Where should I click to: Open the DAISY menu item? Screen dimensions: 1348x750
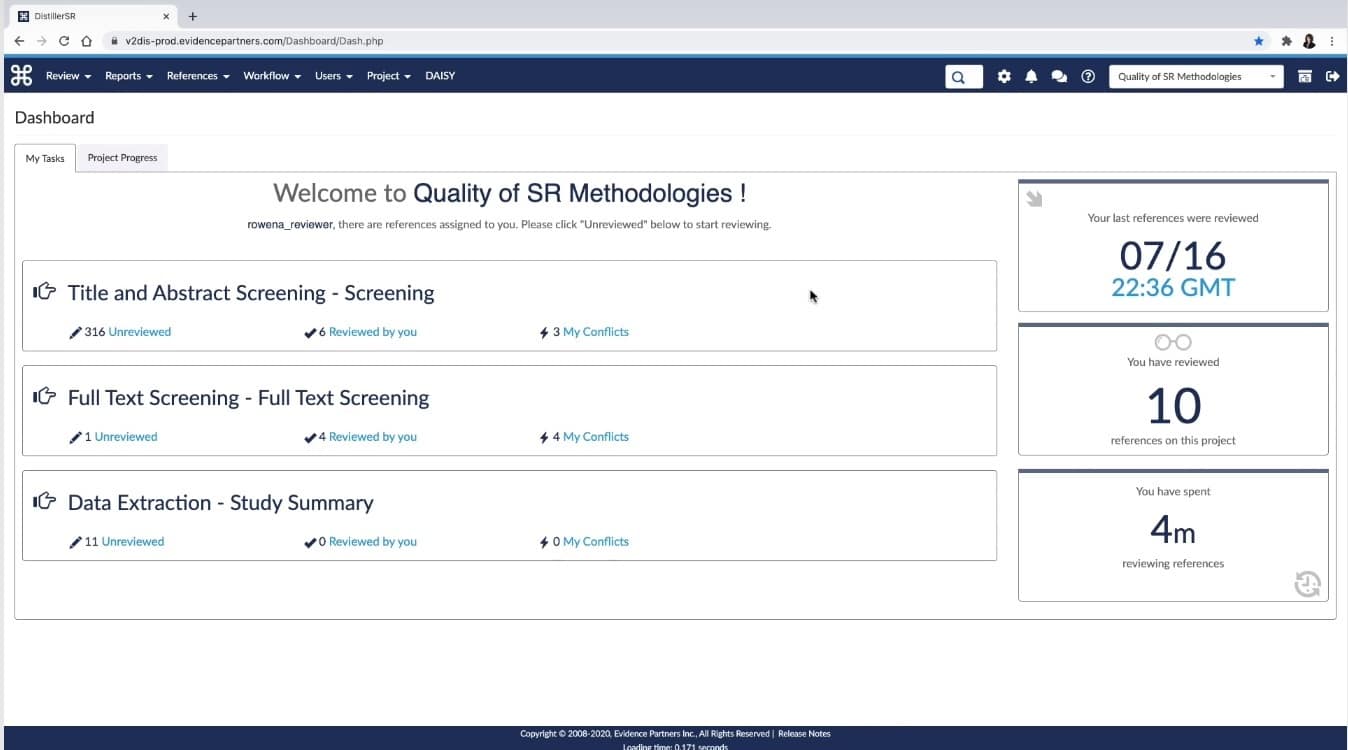[440, 76]
